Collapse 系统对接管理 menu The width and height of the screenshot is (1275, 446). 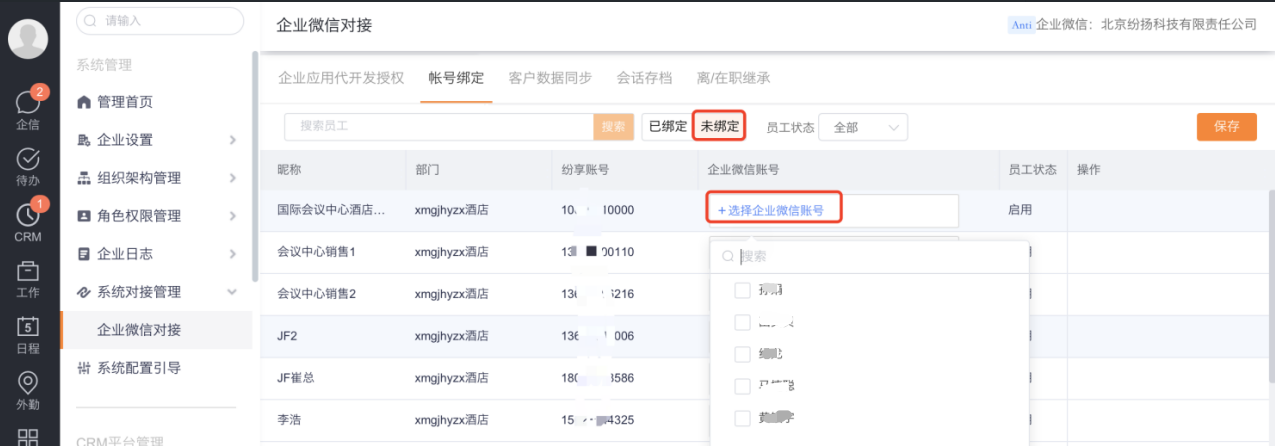click(x=156, y=292)
